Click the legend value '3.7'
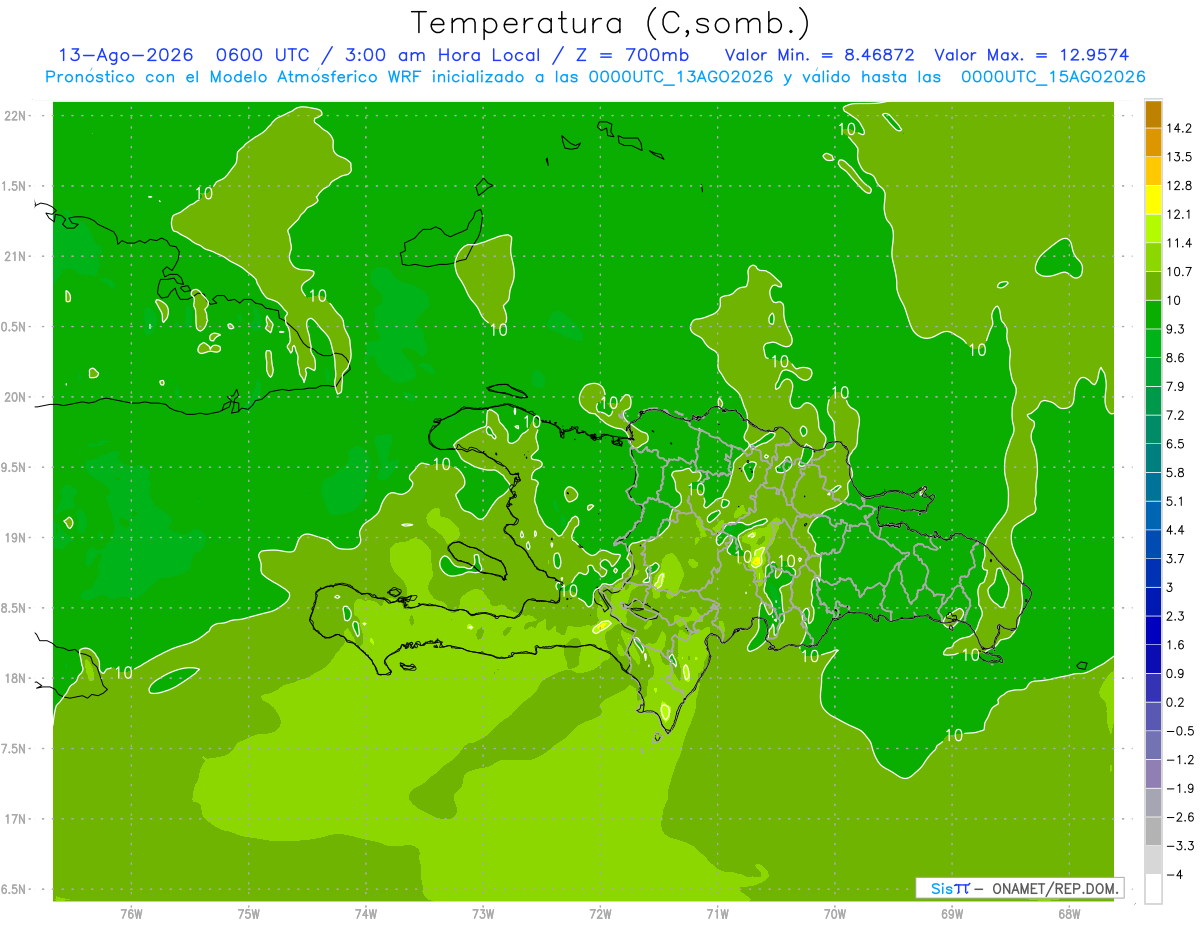 pyautogui.click(x=1175, y=559)
